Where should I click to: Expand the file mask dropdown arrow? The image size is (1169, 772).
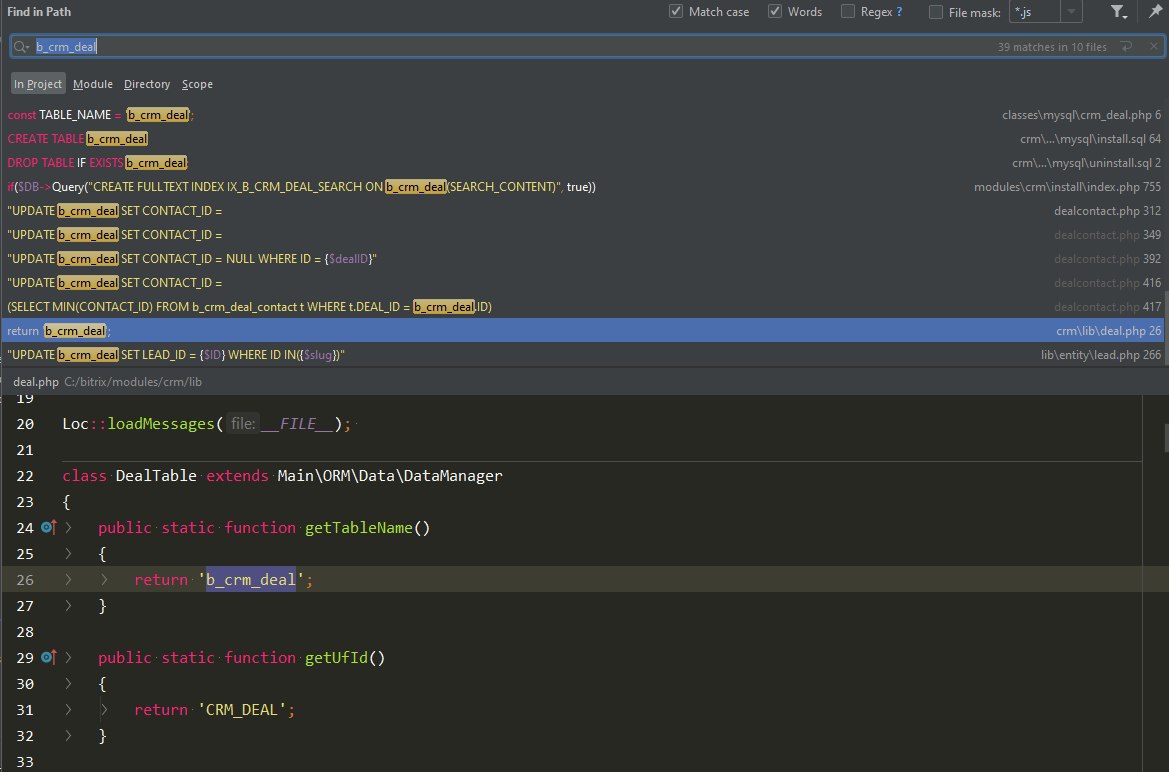pyautogui.click(x=1071, y=12)
